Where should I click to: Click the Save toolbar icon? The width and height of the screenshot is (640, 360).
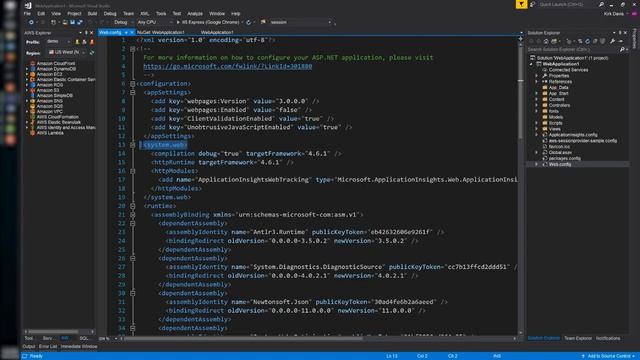pyautogui.click(x=72, y=22)
